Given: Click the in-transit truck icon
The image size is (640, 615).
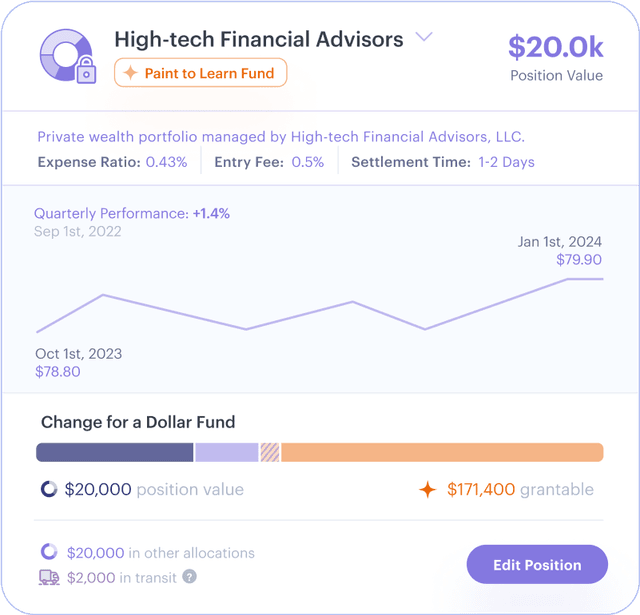Looking at the screenshot, I should [49, 577].
